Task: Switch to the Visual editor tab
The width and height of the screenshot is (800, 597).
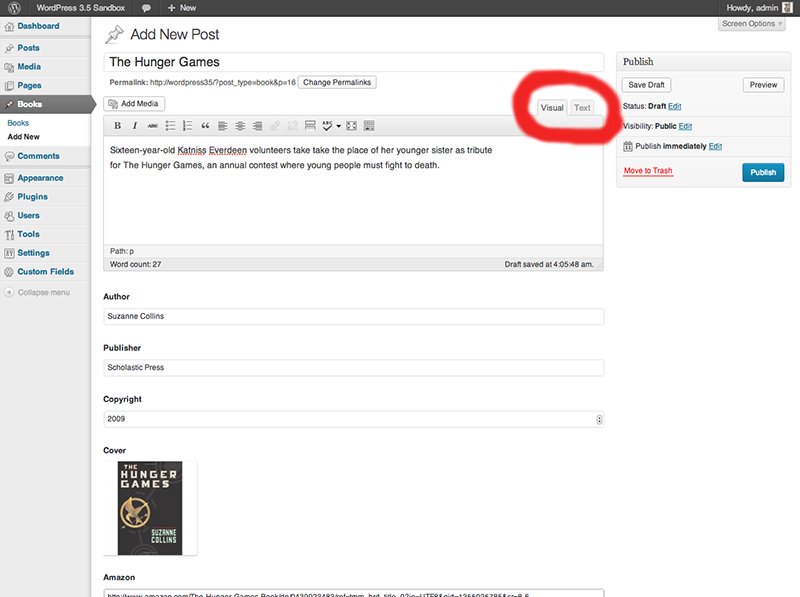Action: click(552, 108)
